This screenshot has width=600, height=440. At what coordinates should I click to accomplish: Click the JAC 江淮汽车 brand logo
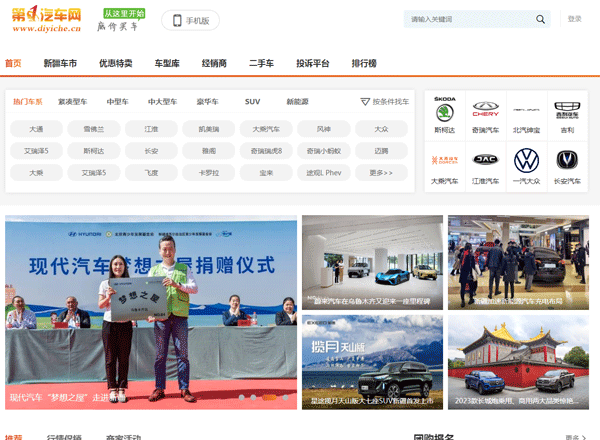(x=486, y=160)
